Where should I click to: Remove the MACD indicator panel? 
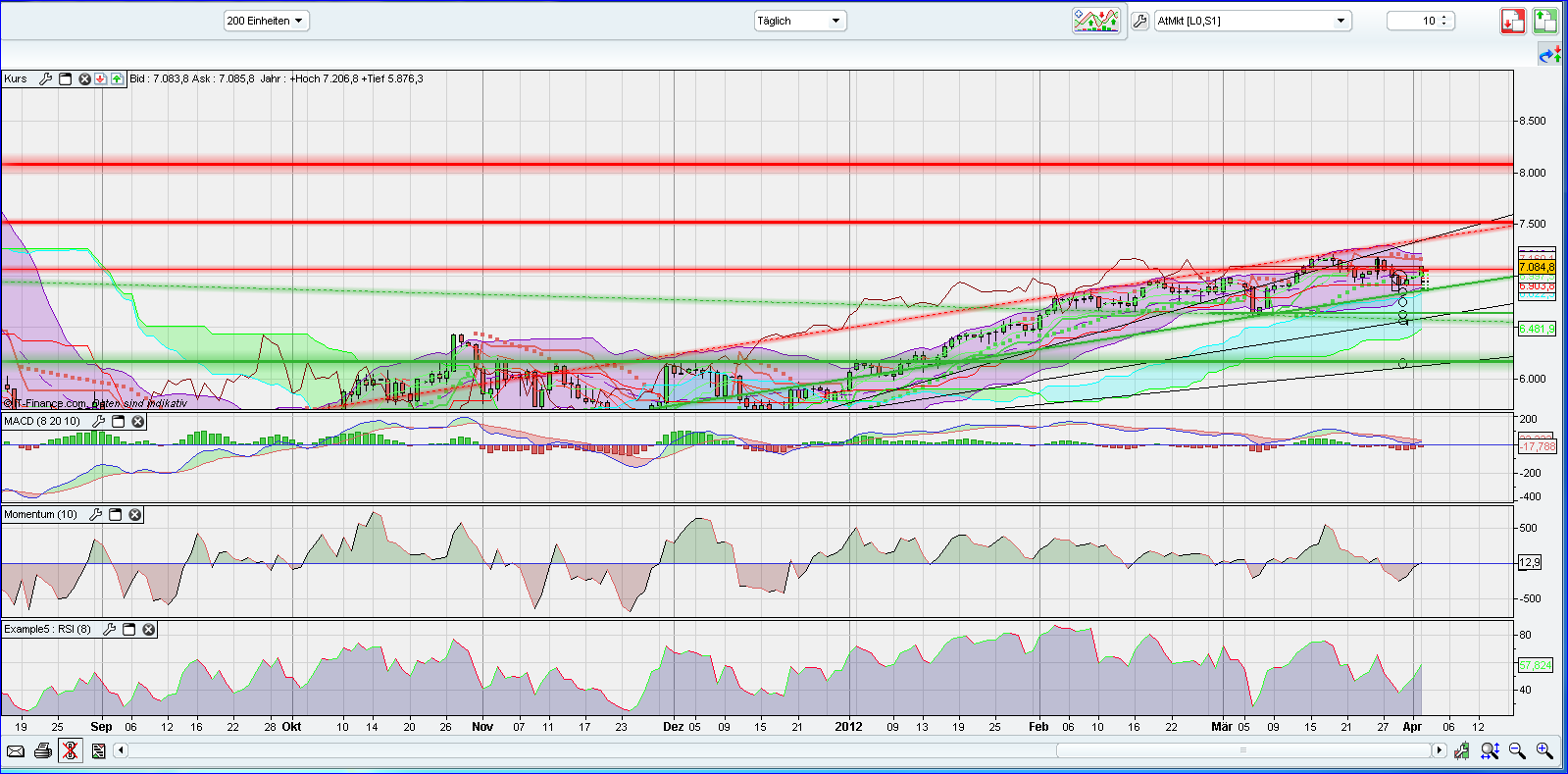coord(138,422)
